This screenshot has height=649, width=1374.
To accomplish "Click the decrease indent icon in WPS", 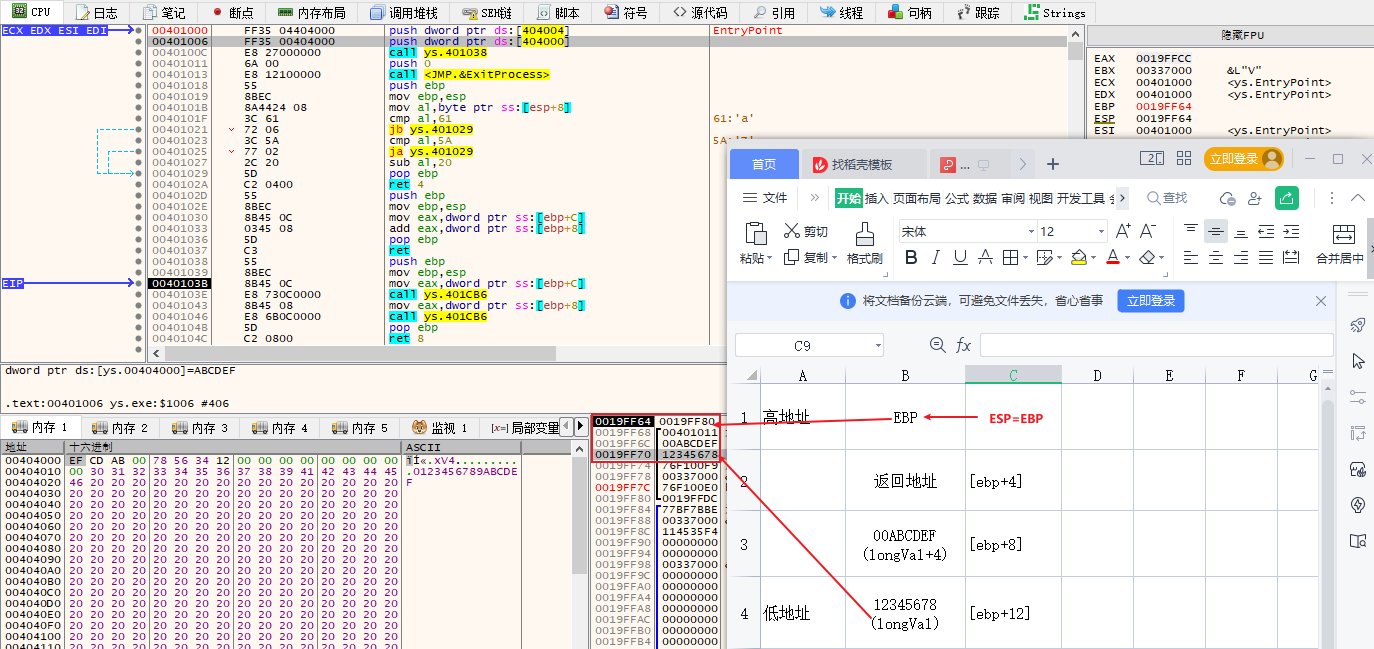I will click(x=1265, y=231).
